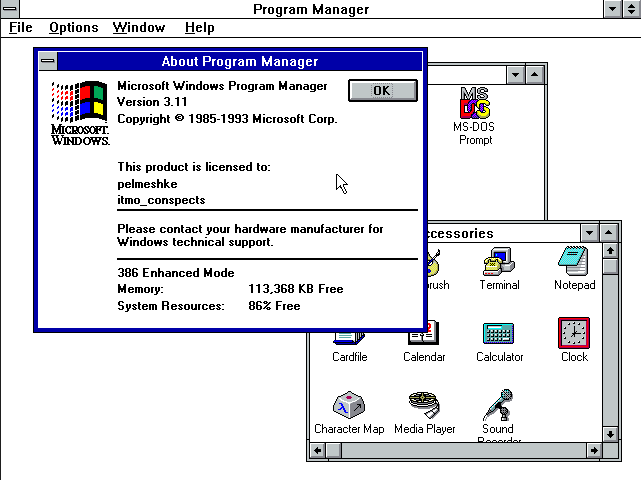Maximize the group window containing MS-DOS Prompt
The width and height of the screenshot is (641, 480).
pos(534,75)
